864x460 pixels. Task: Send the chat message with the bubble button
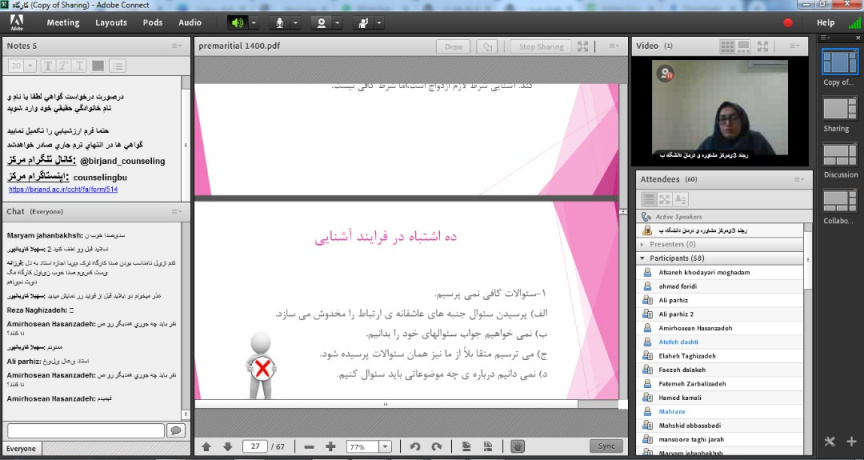pyautogui.click(x=176, y=431)
